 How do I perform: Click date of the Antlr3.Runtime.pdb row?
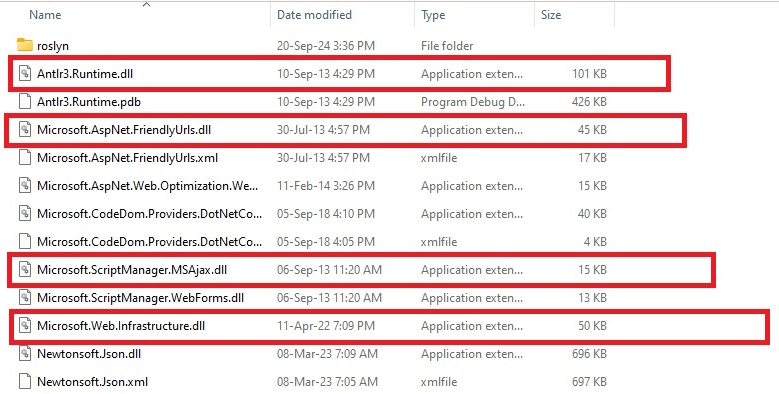point(325,102)
